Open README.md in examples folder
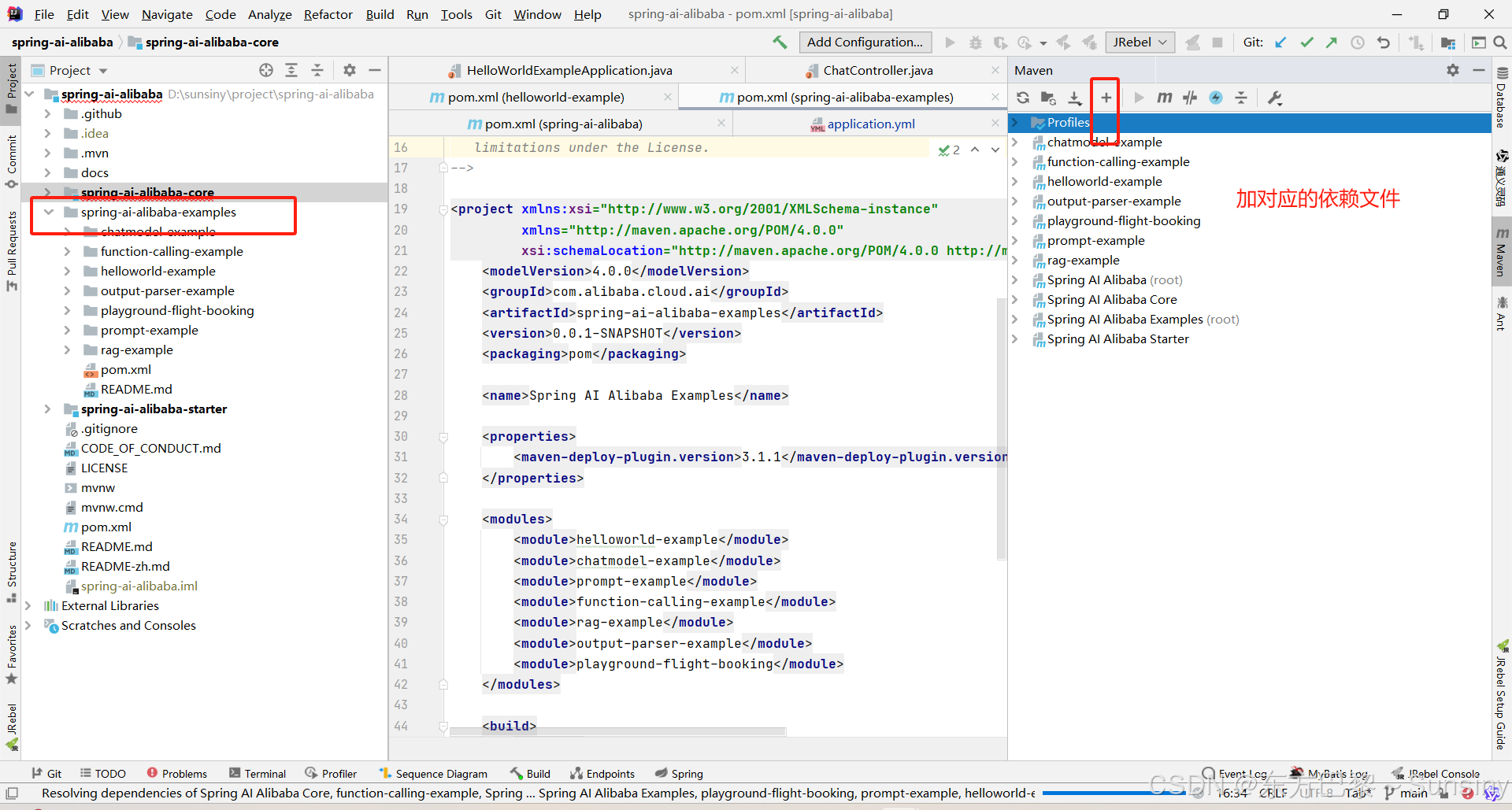The width and height of the screenshot is (1512, 810). click(x=135, y=389)
